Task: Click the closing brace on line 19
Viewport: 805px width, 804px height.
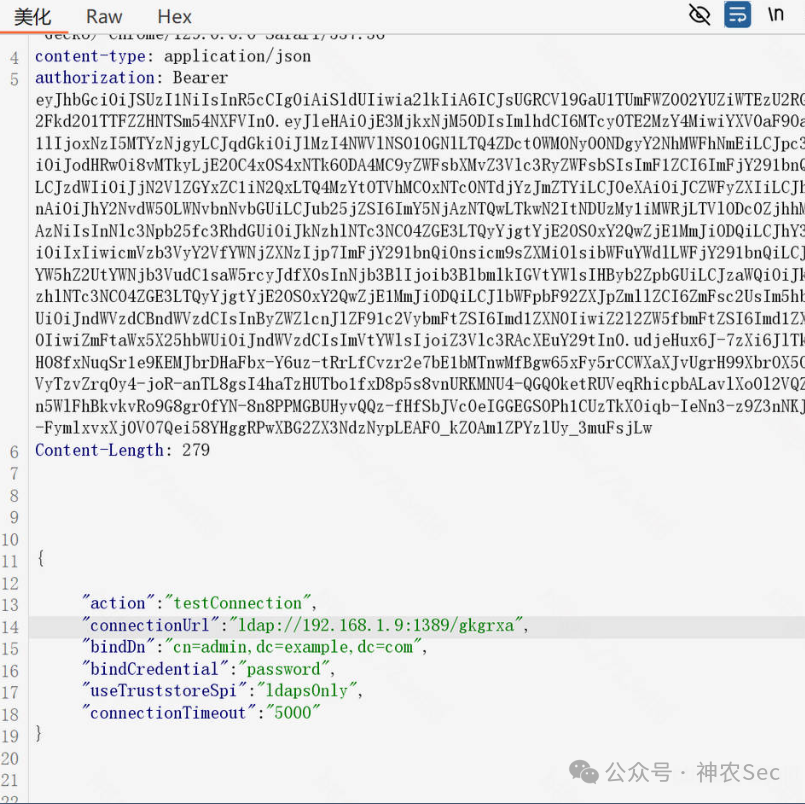Action: tap(39, 733)
